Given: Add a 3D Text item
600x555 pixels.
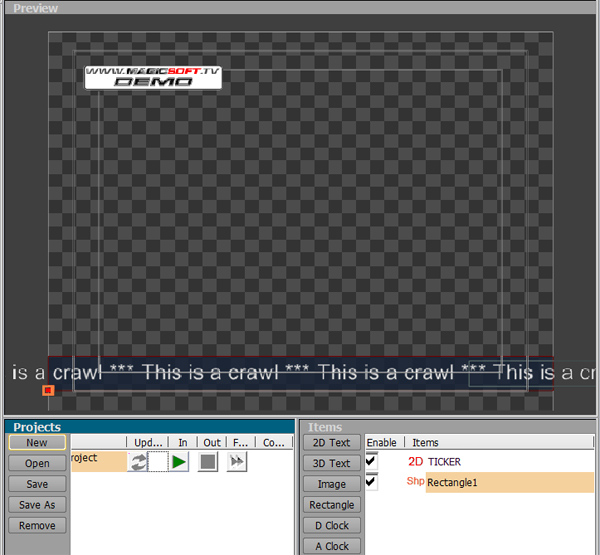Looking at the screenshot, I should point(332,463).
